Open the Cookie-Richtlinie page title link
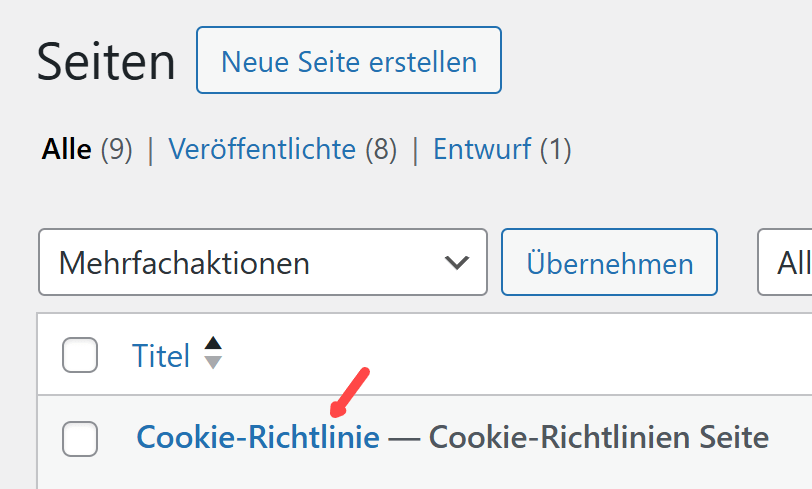The height and width of the screenshot is (489, 812). point(258,437)
